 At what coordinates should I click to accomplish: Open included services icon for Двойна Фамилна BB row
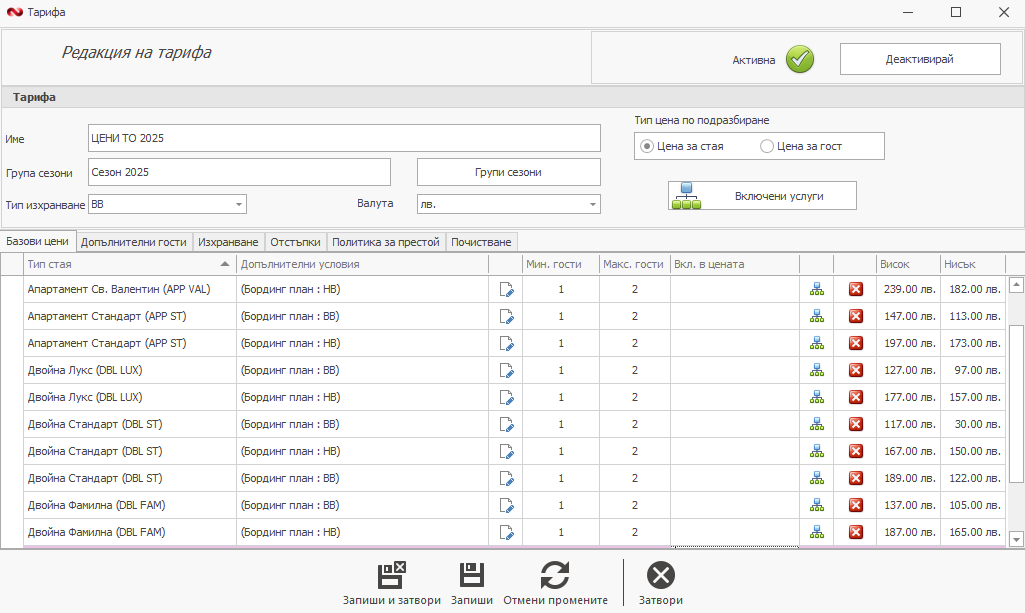[816, 505]
